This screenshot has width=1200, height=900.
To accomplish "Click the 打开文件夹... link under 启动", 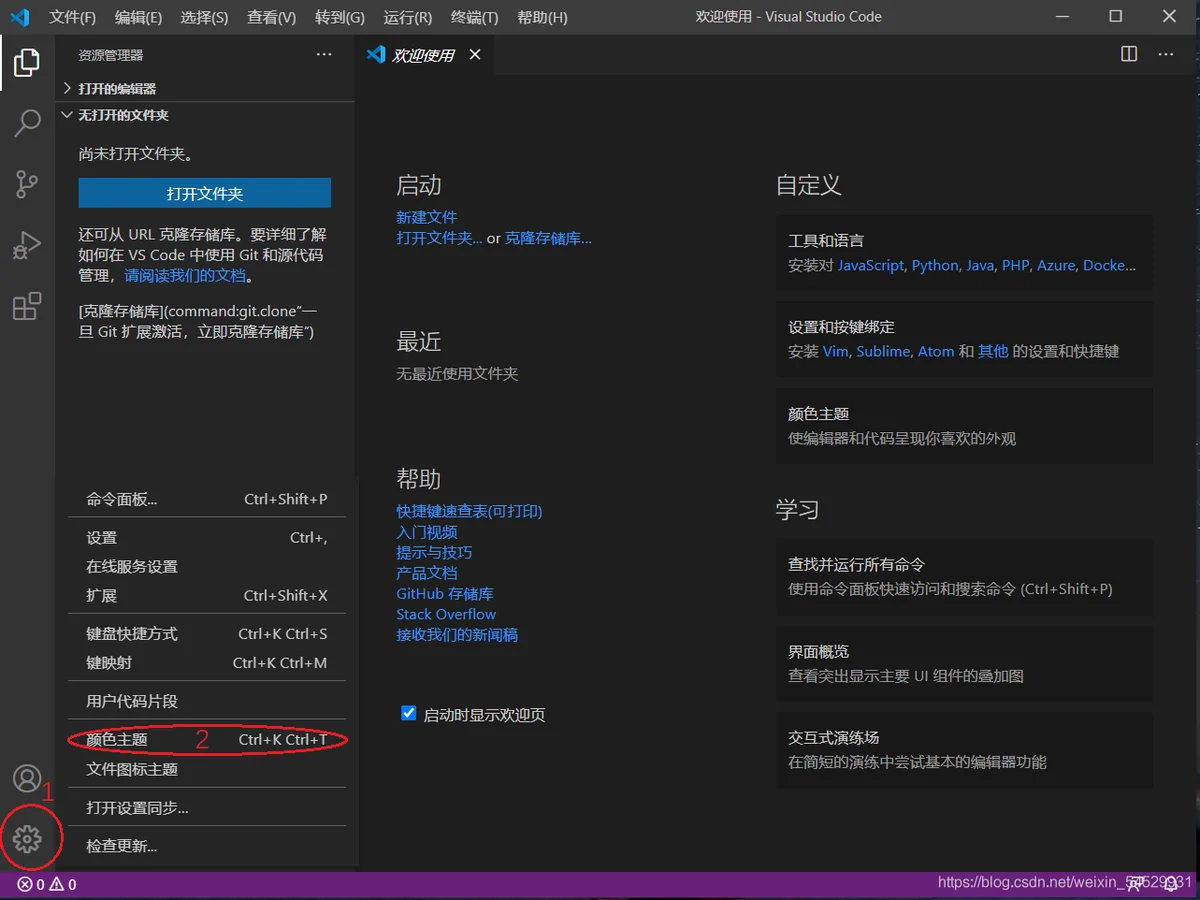I will [439, 238].
